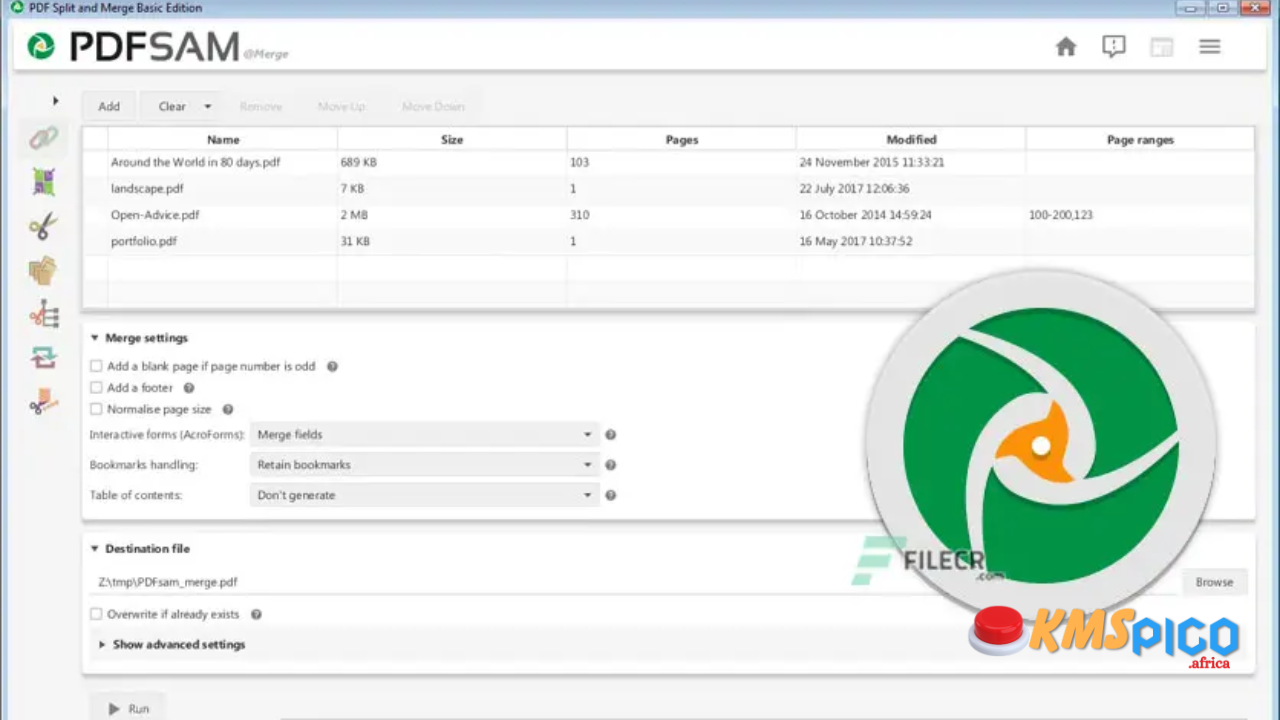Select the Open-Advice.pdf row
The height and width of the screenshot is (720, 1280).
(x=668, y=215)
